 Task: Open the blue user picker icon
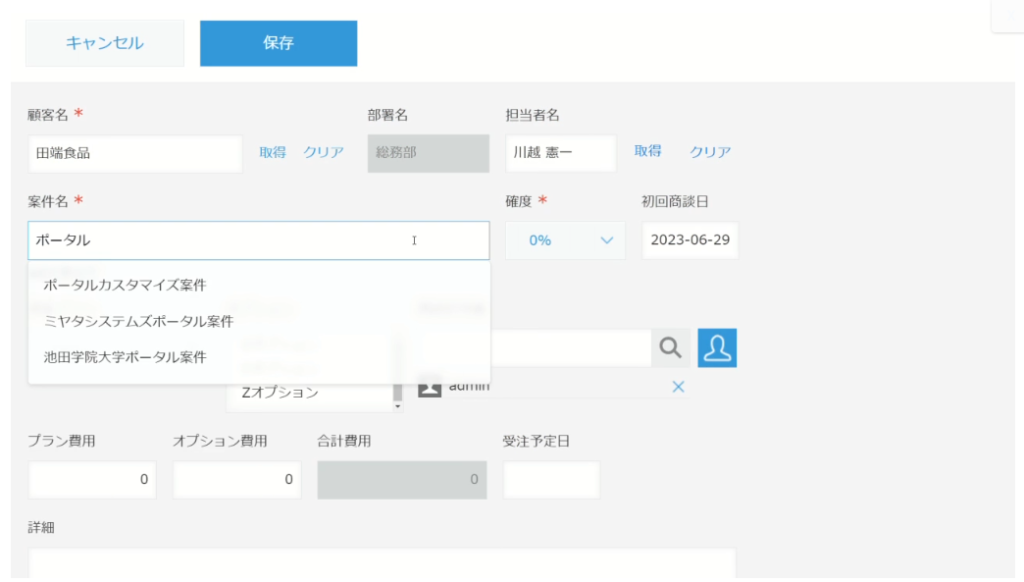(717, 348)
